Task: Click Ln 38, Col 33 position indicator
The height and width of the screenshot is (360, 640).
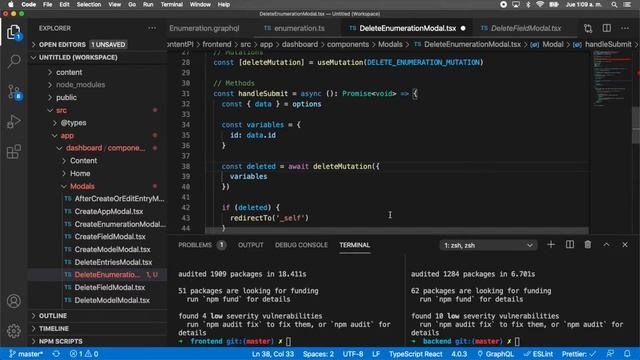Action: (273, 354)
